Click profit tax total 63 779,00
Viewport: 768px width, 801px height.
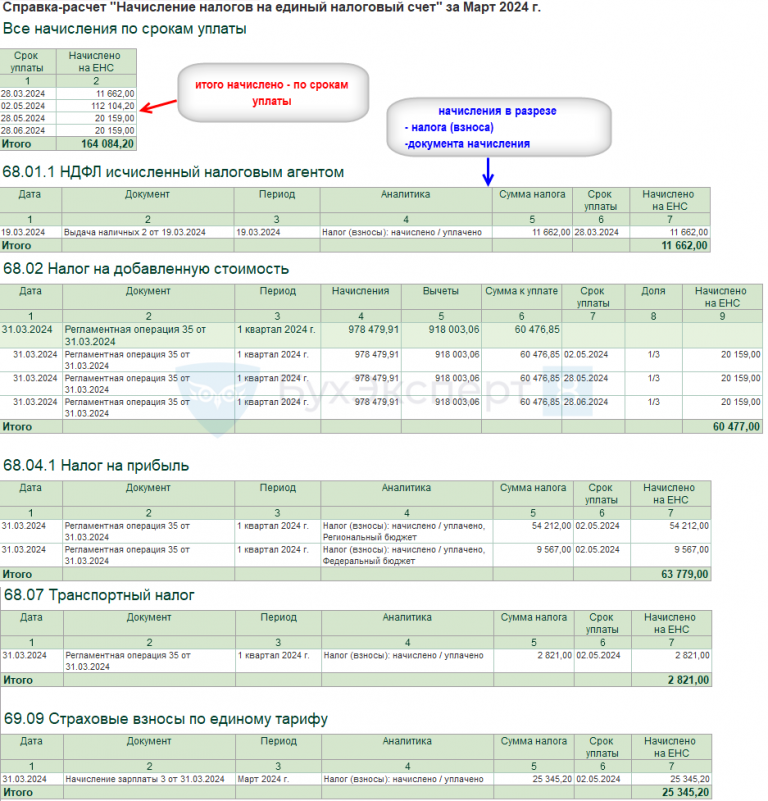[x=685, y=574]
